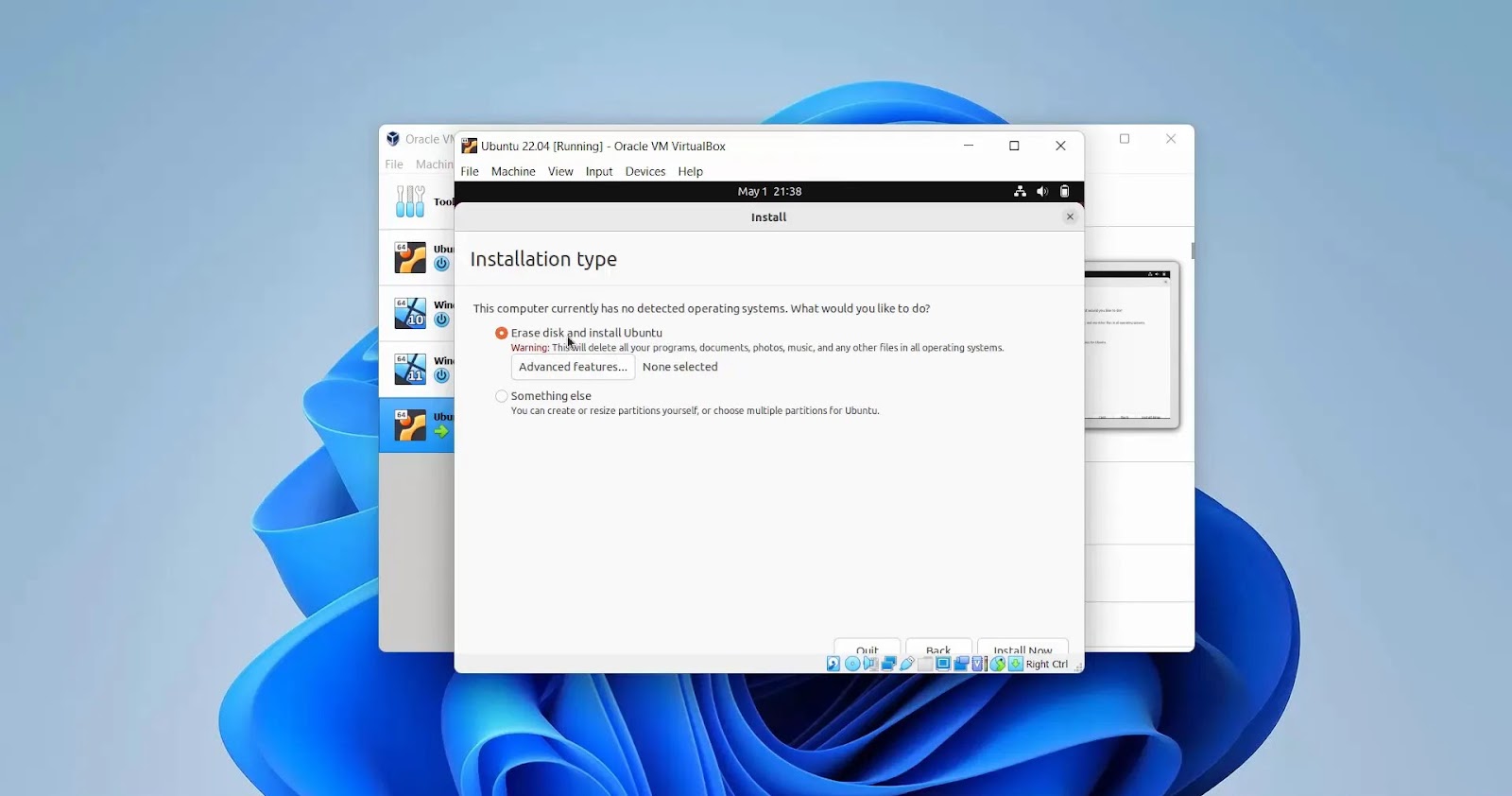The width and height of the screenshot is (1512, 796).
Task: Click the Ubuntu volume speaker icon
Action: [x=1042, y=191]
